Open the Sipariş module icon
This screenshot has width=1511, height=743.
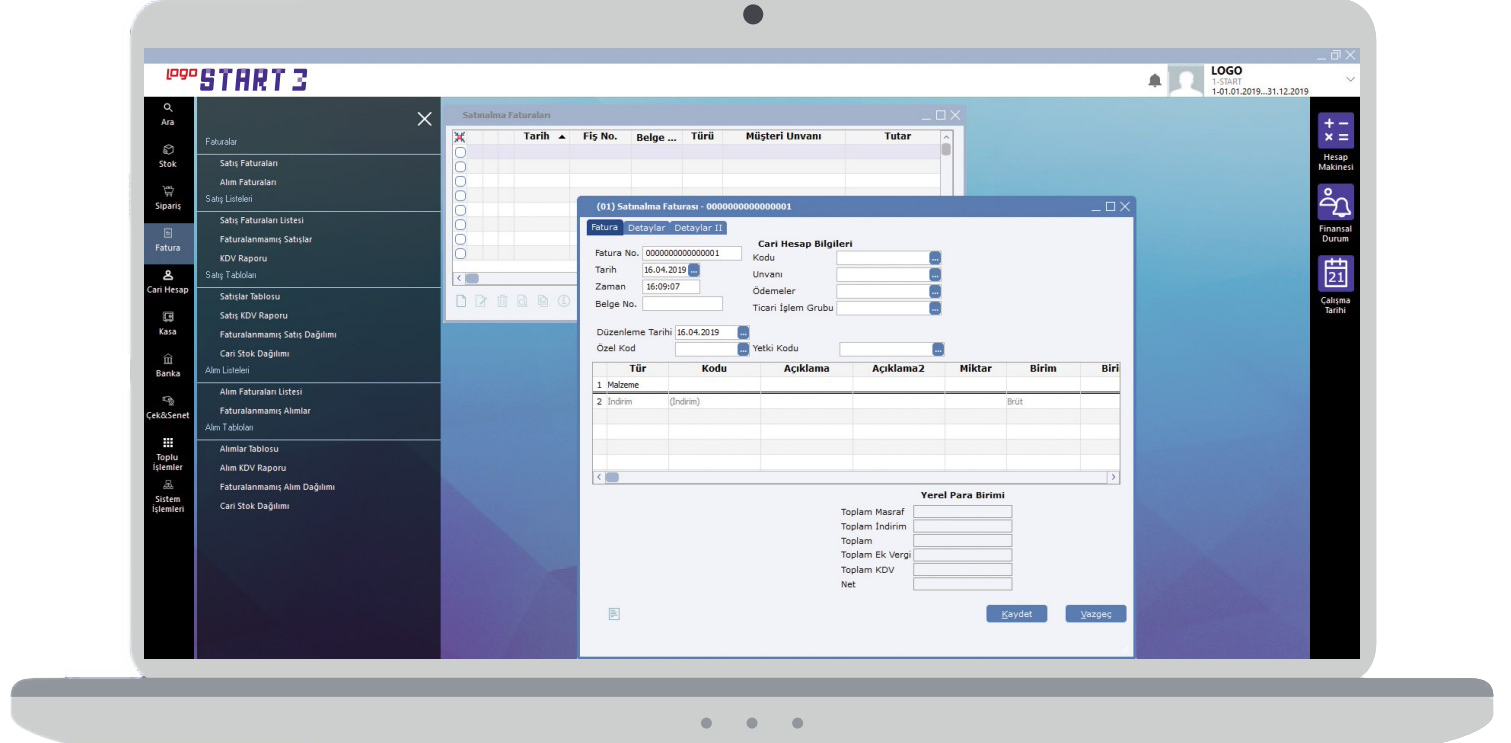click(168, 196)
